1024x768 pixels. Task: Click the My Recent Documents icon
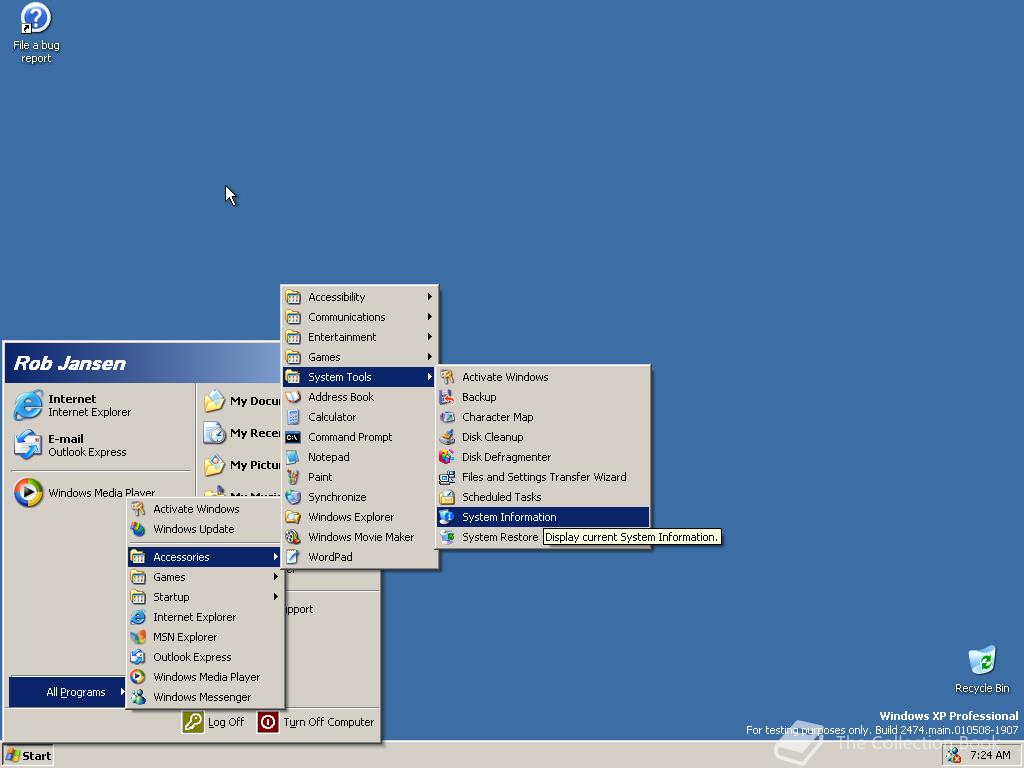pos(214,432)
